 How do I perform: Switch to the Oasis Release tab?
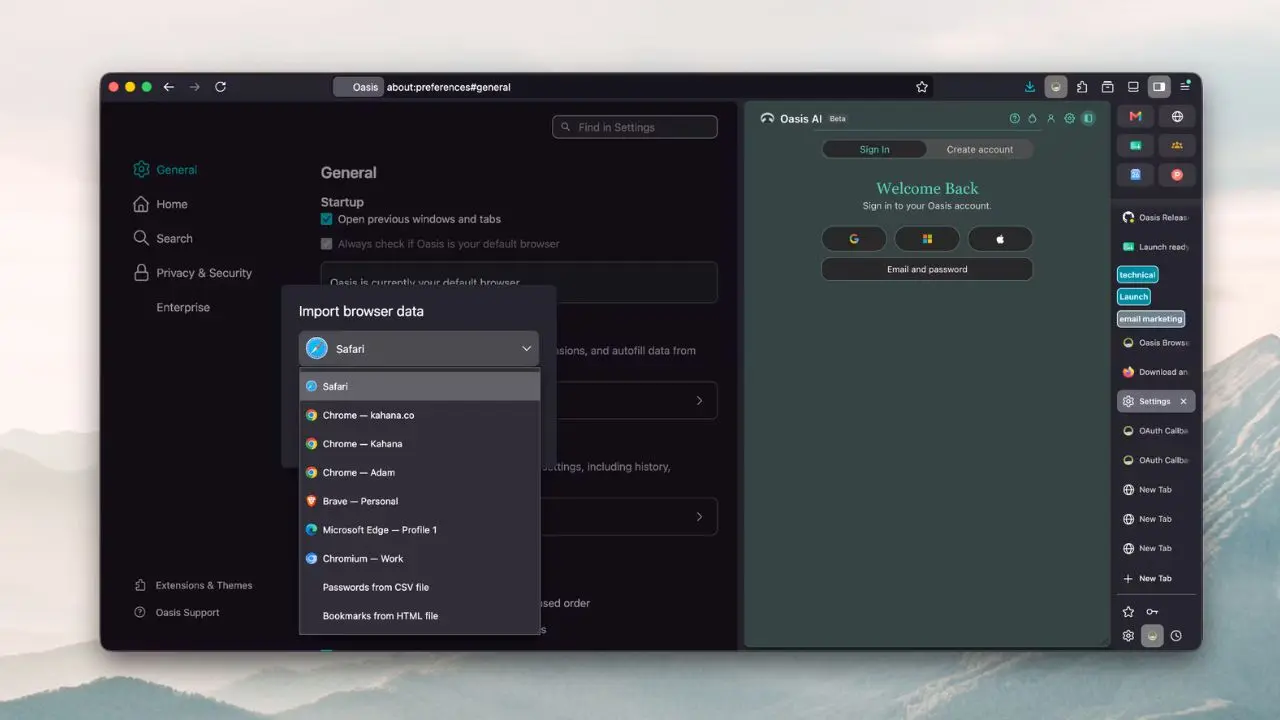pos(1156,217)
